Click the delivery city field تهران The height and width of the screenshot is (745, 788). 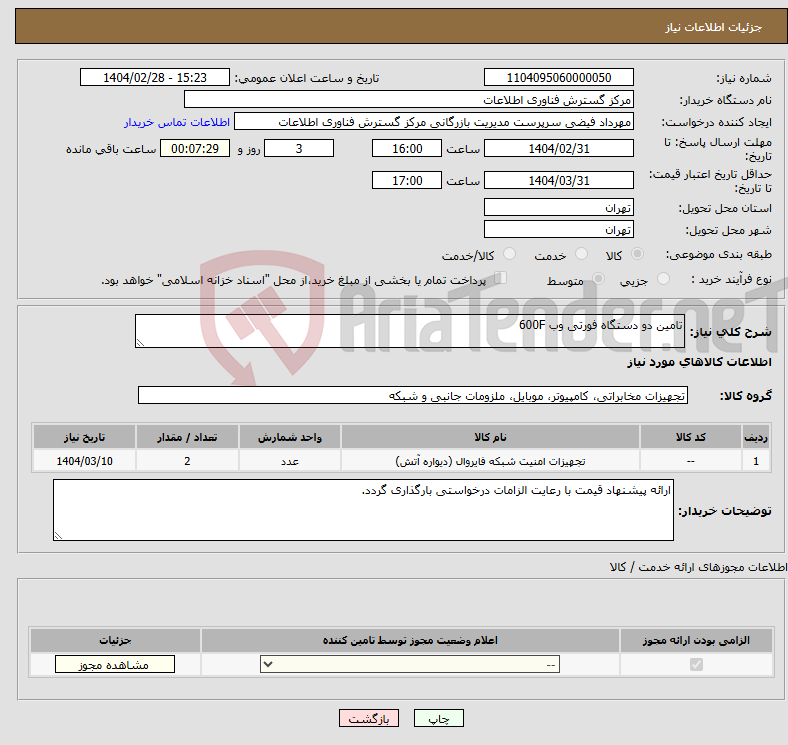pyautogui.click(x=559, y=229)
